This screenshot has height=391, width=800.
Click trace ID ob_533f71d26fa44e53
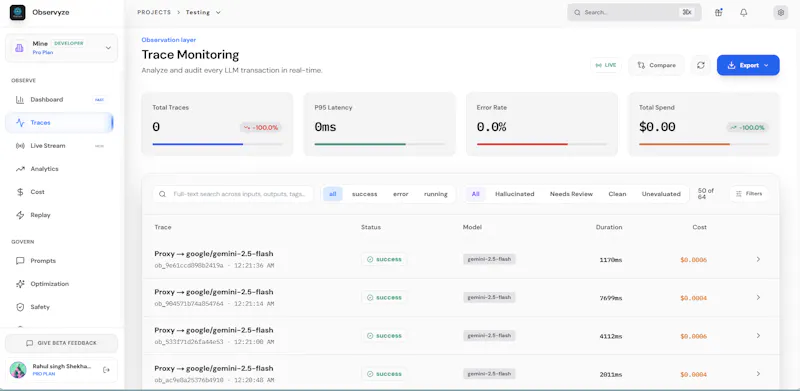click(x=189, y=342)
